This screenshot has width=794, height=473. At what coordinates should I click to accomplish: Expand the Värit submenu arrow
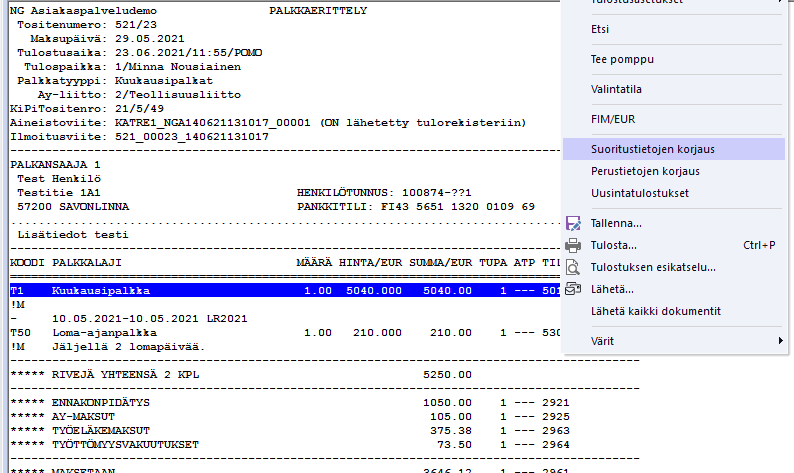[x=780, y=341]
